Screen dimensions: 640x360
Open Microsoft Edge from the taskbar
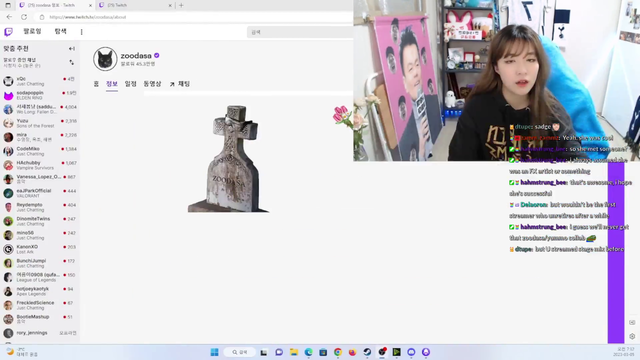(308, 352)
